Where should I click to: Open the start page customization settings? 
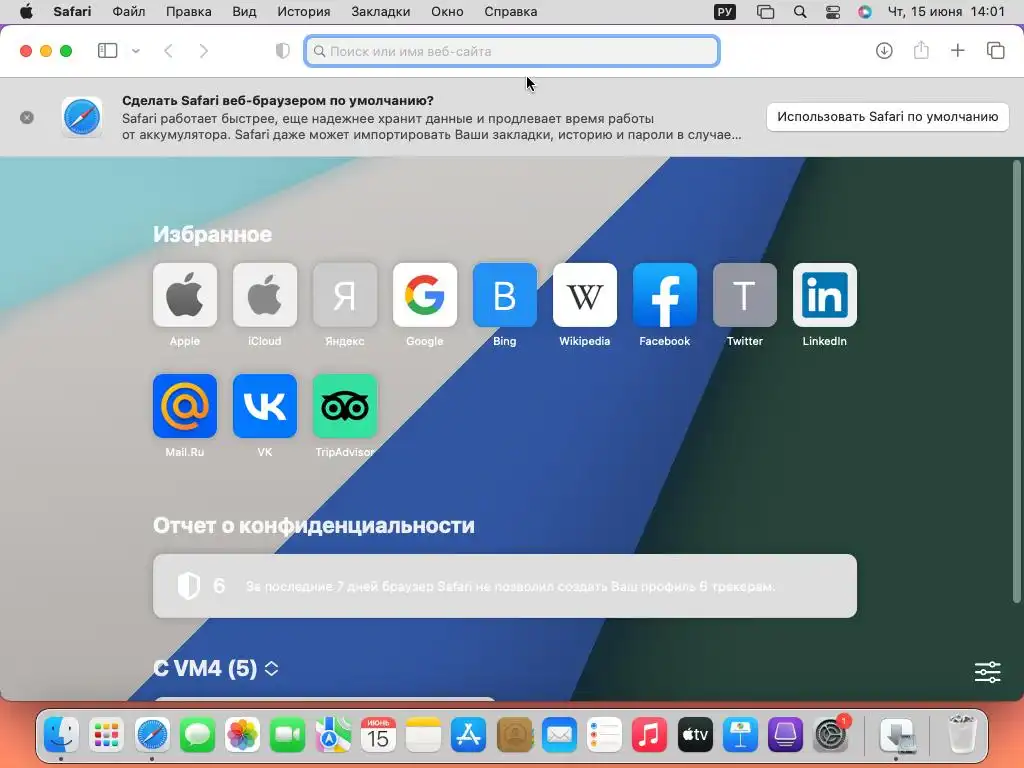click(987, 671)
